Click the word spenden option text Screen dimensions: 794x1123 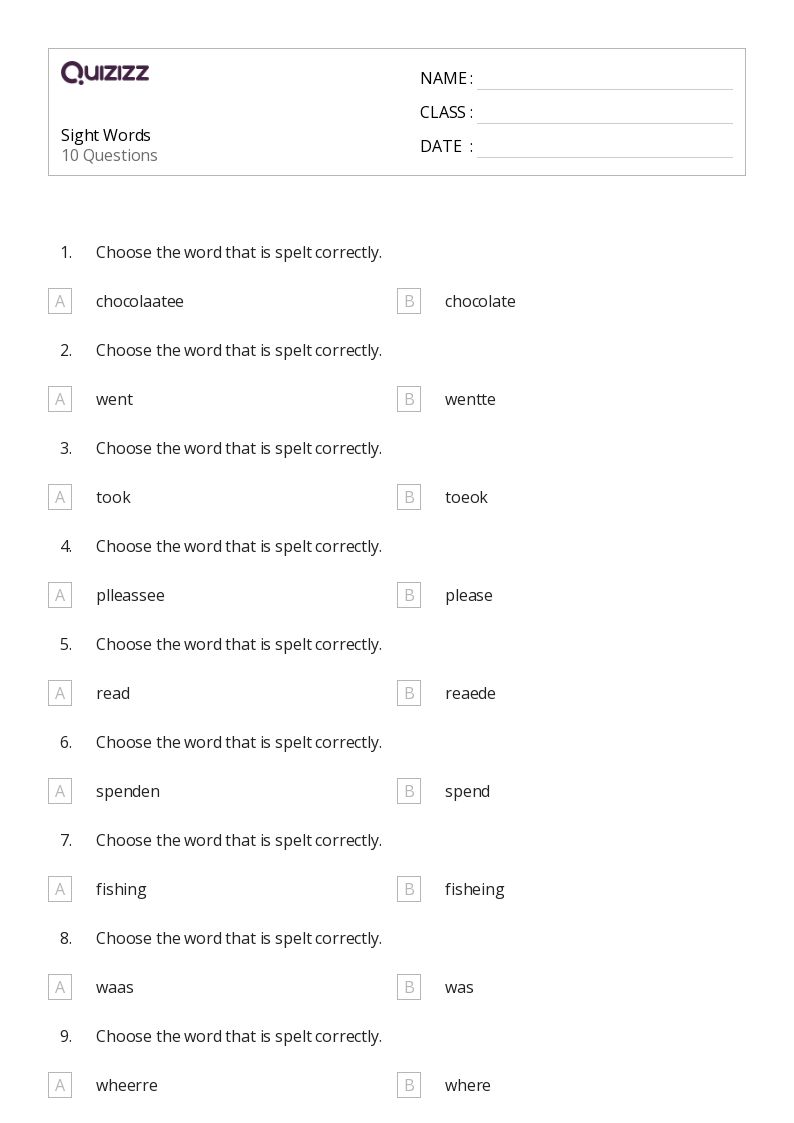[128, 792]
